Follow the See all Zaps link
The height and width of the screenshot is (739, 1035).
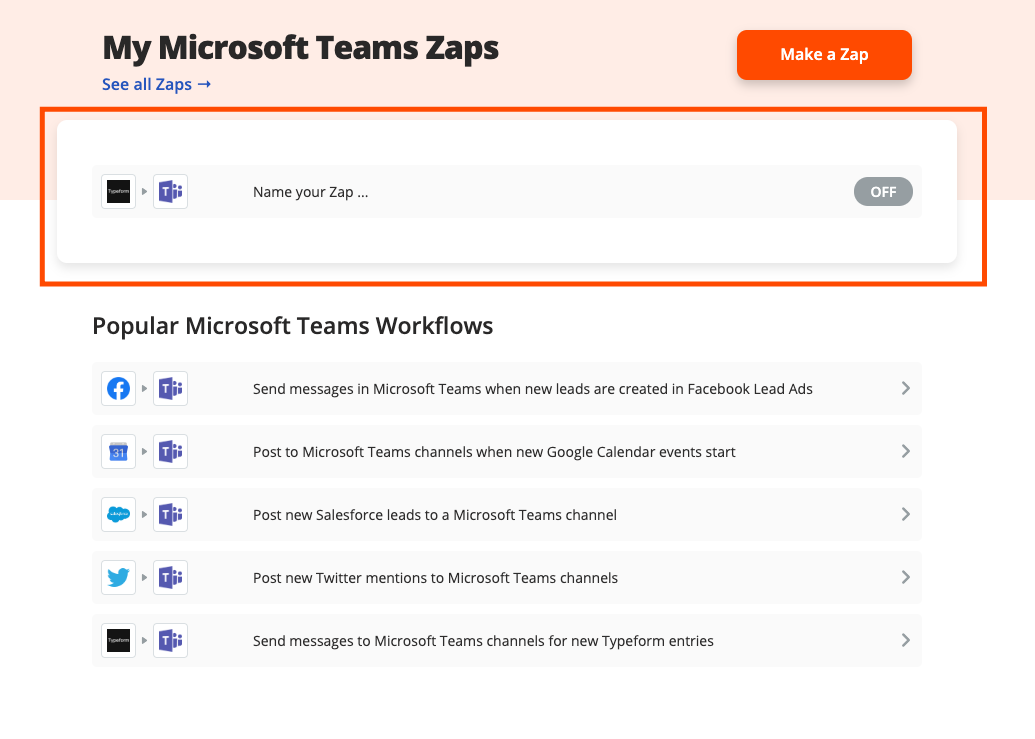tap(156, 84)
